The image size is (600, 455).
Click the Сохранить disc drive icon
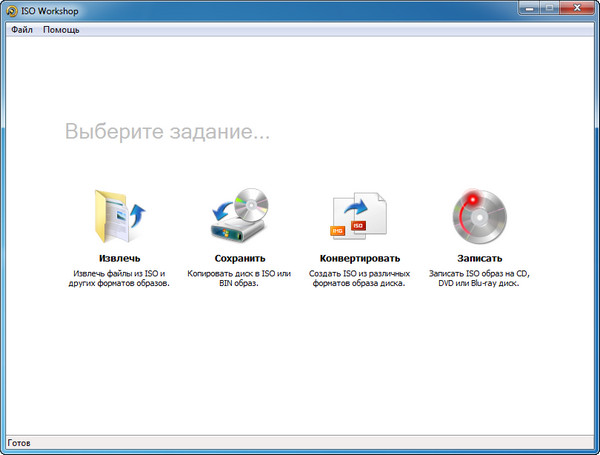tap(239, 214)
